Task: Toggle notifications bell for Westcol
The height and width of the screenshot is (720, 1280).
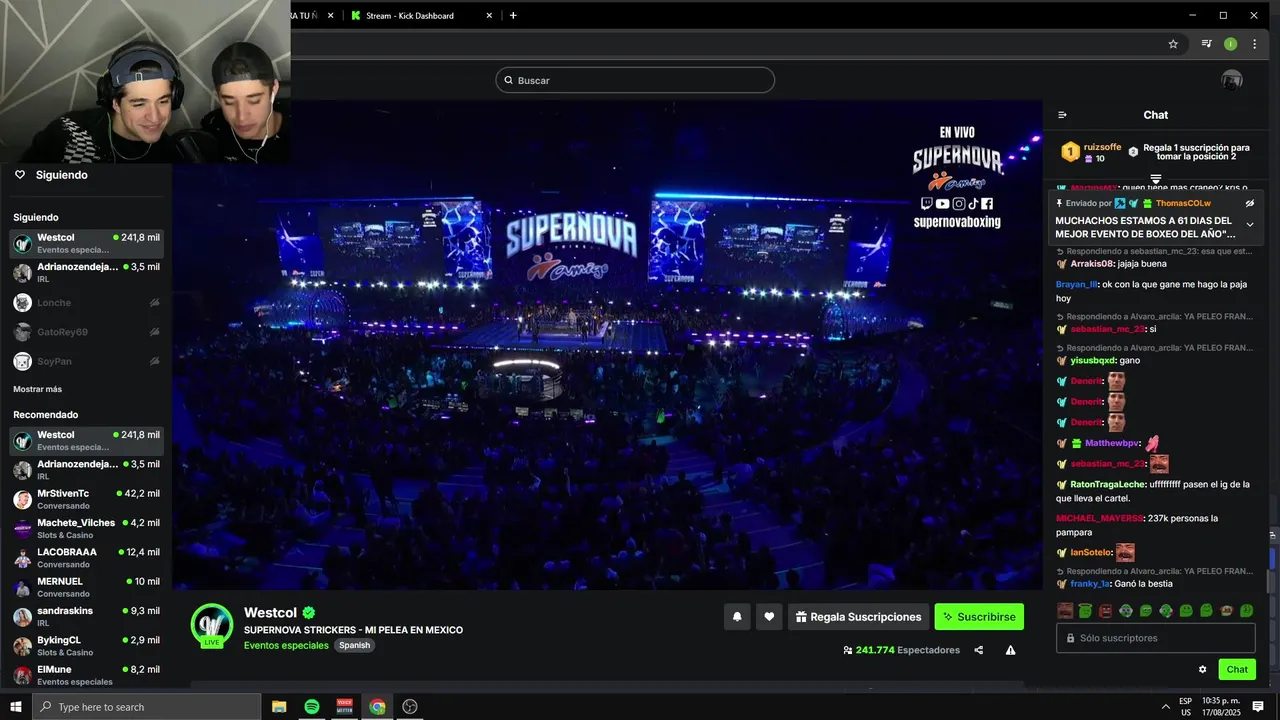Action: [737, 617]
